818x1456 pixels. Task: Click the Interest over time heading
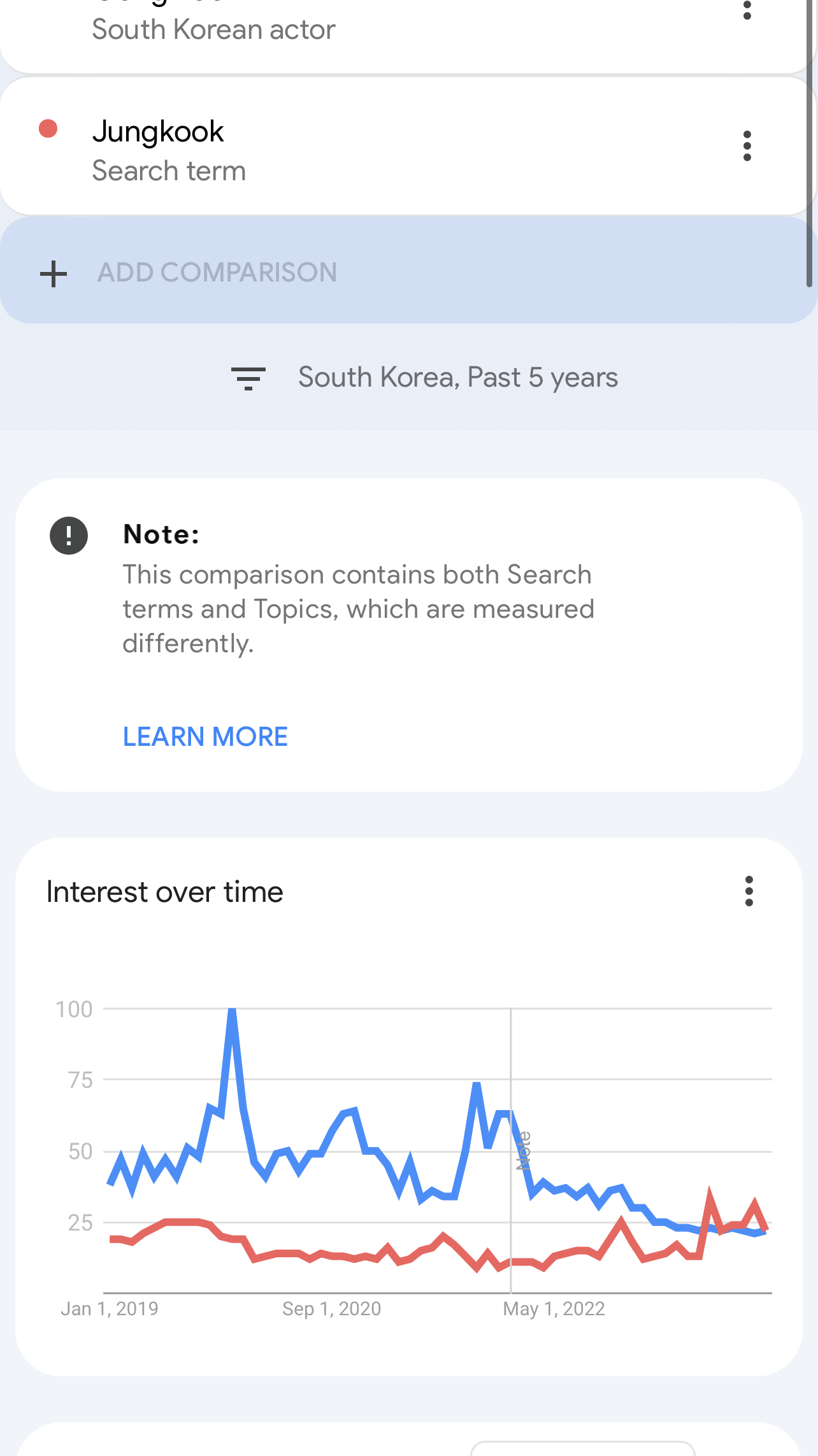click(165, 892)
